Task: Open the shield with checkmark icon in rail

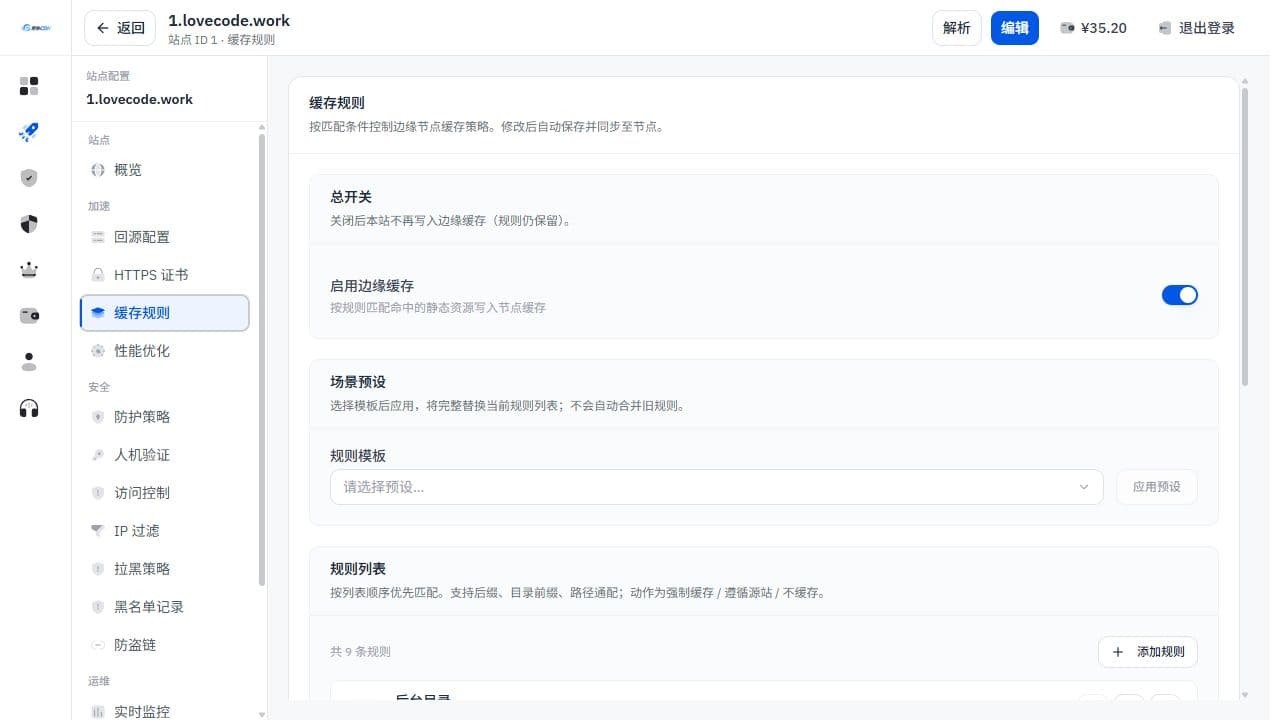Action: click(x=29, y=178)
